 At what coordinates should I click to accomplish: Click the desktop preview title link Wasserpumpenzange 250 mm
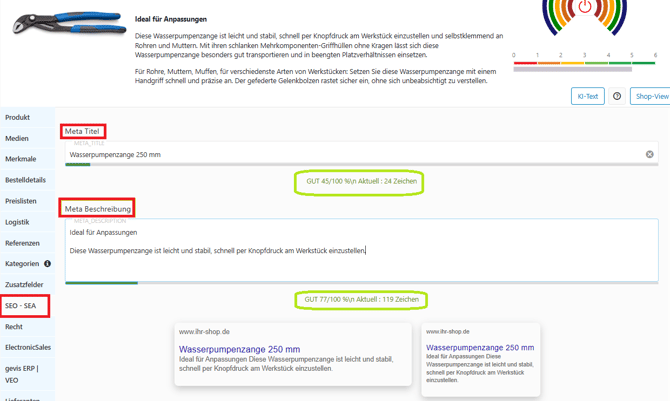coord(239,350)
